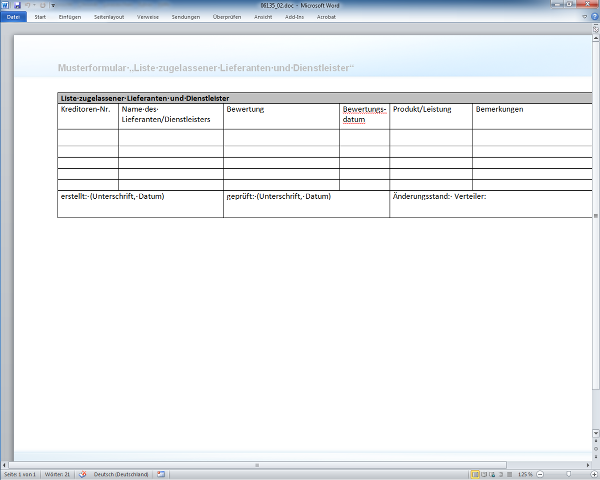Image resolution: width=600 pixels, height=480 pixels.
Task: Switch to Full Screen Reading view
Action: [x=484, y=473]
